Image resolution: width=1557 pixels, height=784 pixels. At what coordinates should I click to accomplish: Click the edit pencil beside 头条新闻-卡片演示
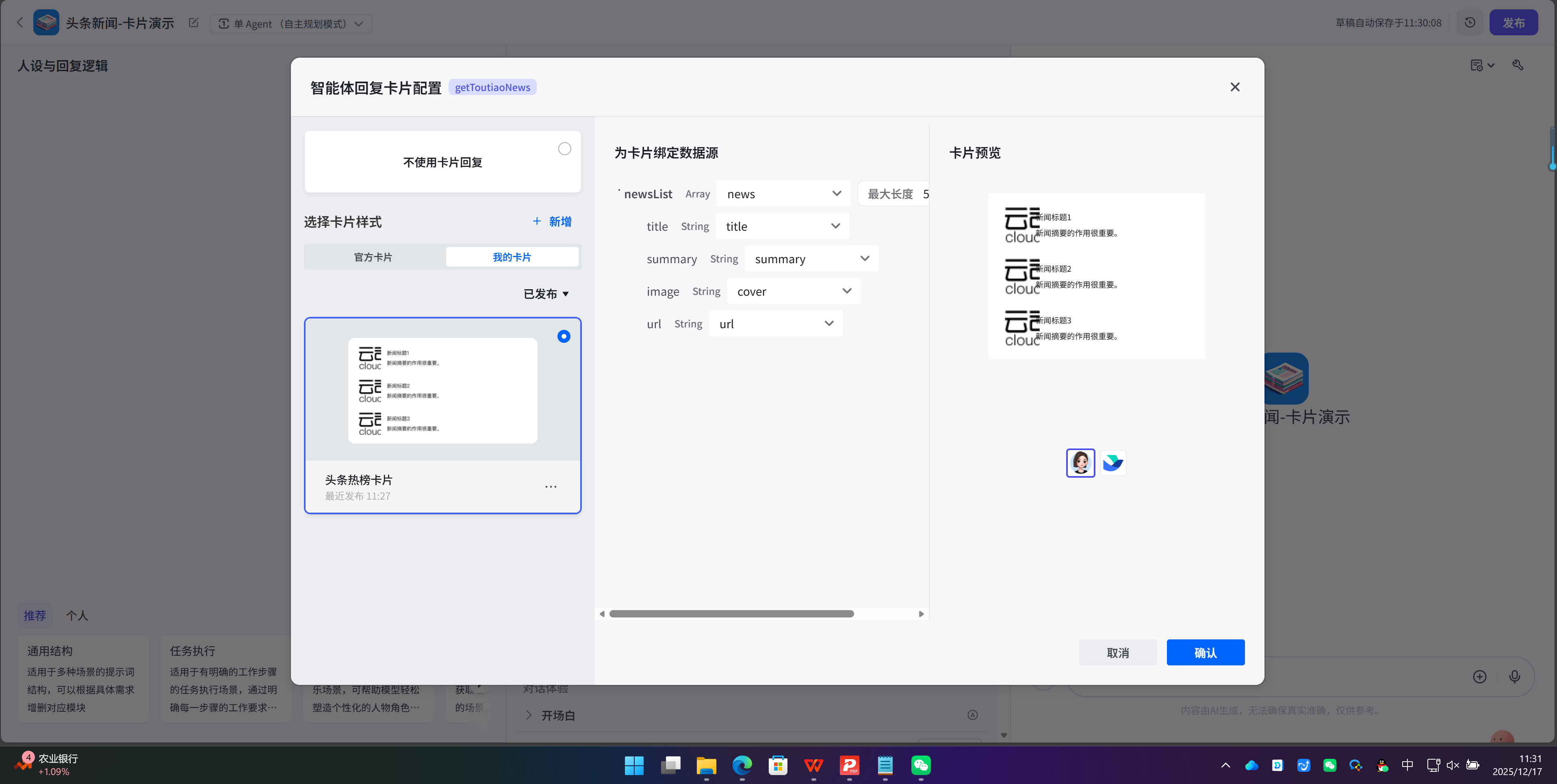tap(193, 22)
